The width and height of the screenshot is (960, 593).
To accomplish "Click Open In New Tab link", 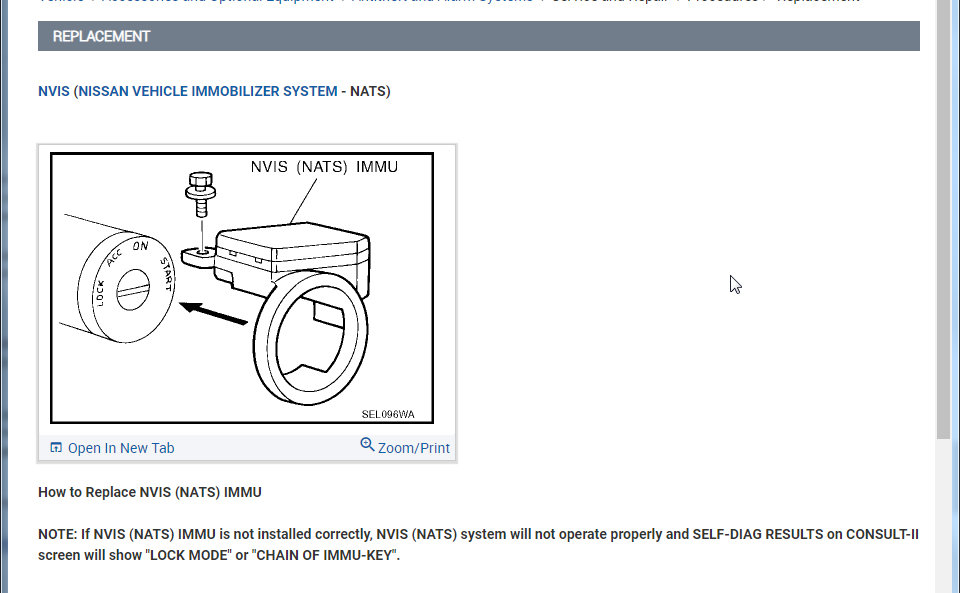I will click(x=121, y=448).
